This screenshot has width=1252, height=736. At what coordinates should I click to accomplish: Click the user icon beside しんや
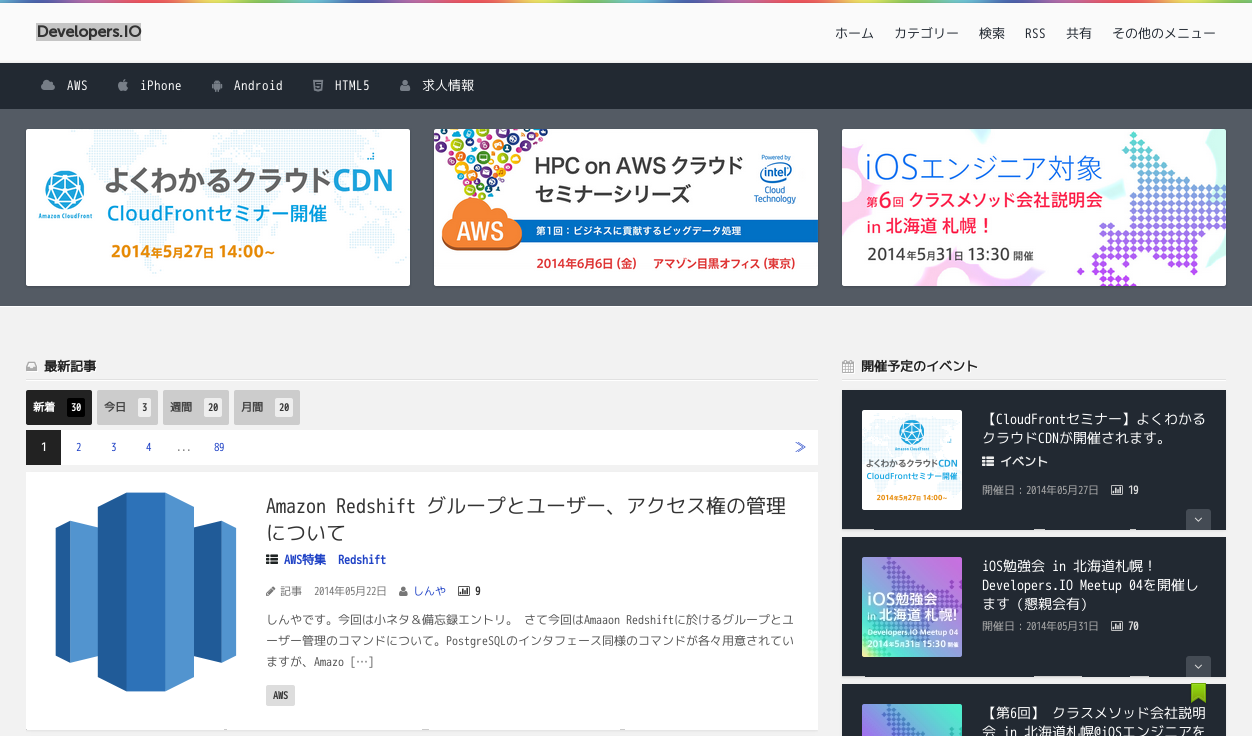coord(403,591)
